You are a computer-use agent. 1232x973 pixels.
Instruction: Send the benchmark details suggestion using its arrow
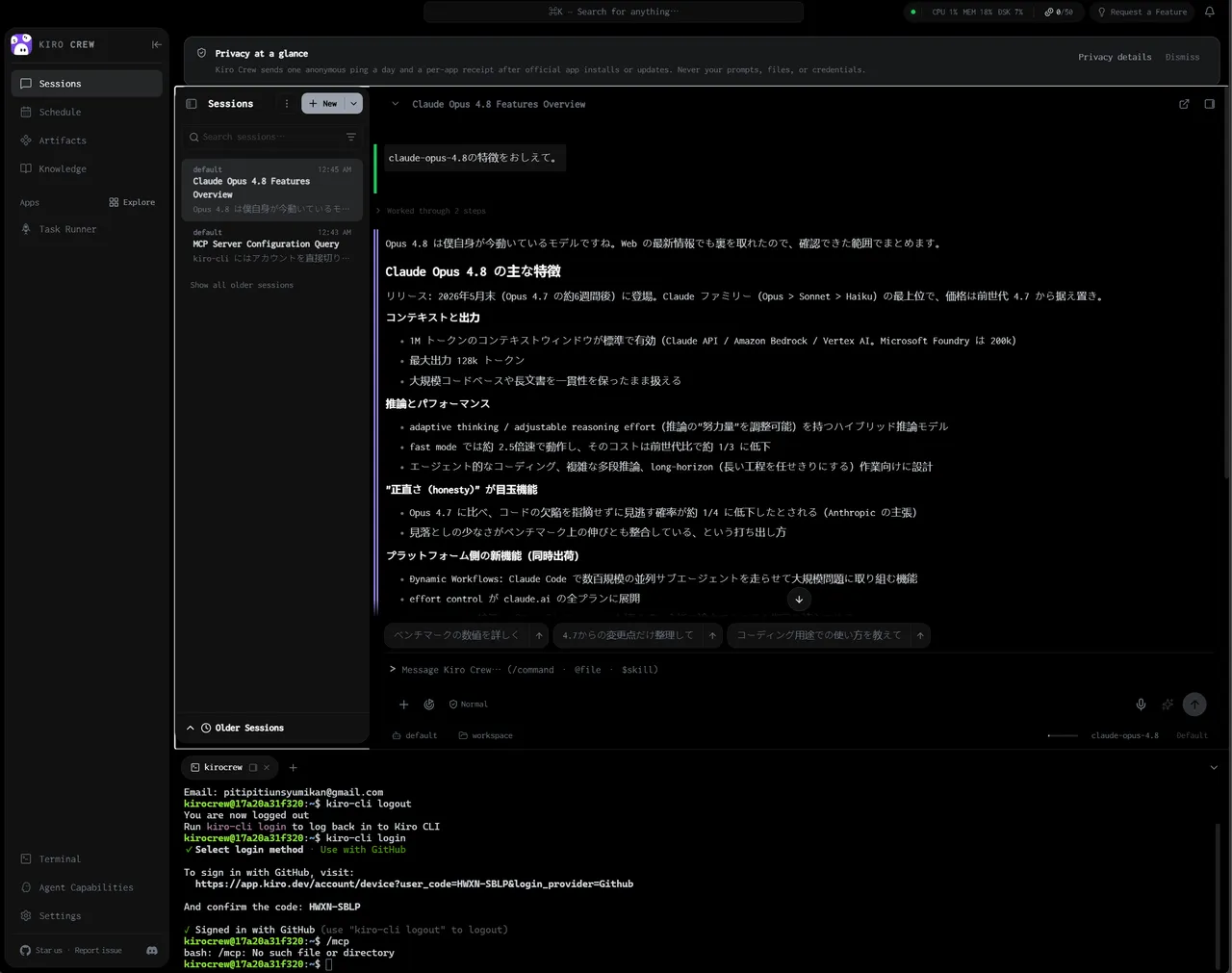[539, 635]
